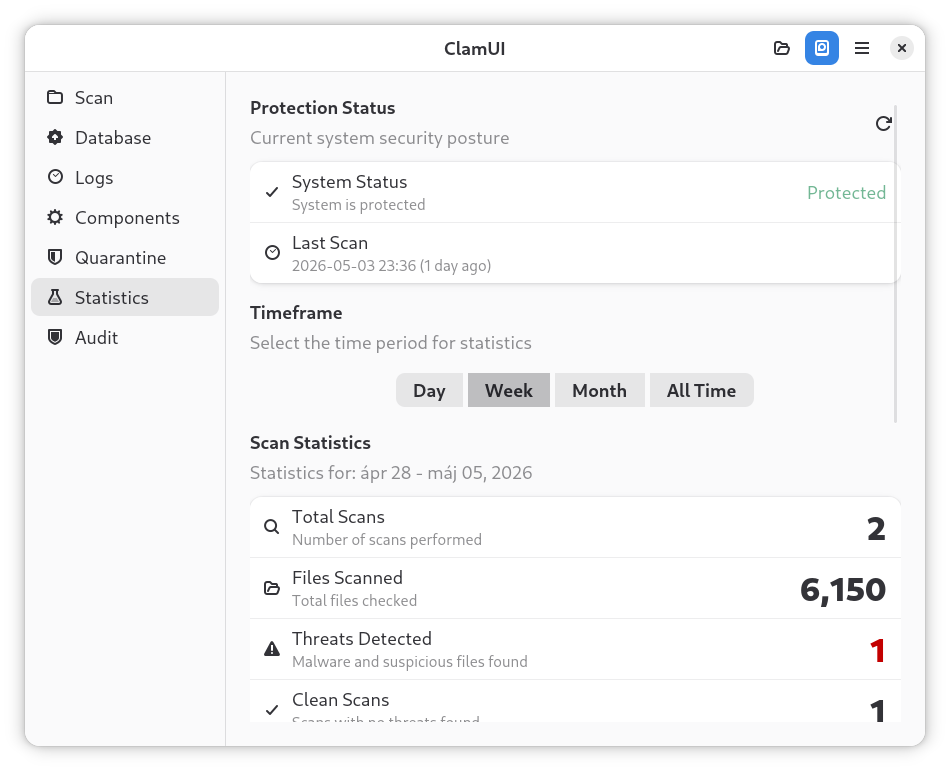Screen dimensions: 950x771
Task: Click the warning triangle icon beside Threats Detected
Action: (x=272, y=649)
